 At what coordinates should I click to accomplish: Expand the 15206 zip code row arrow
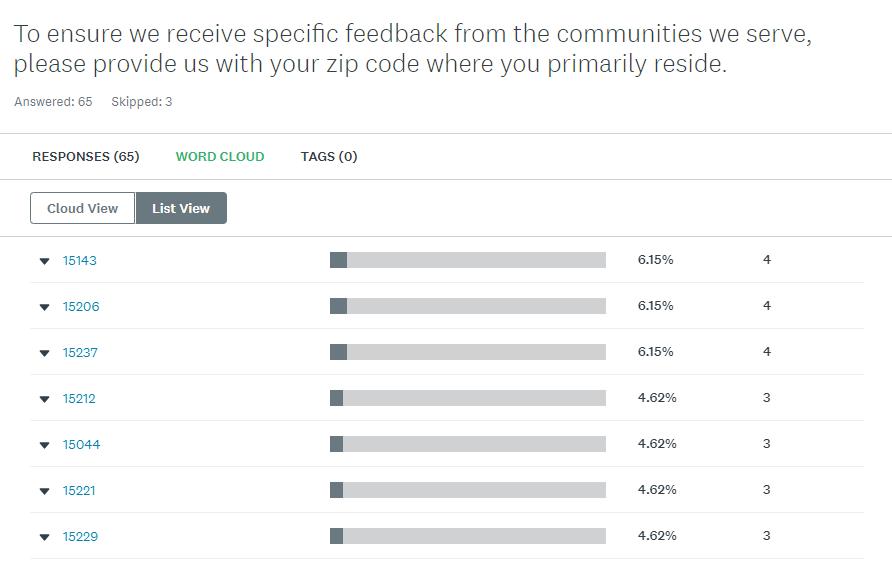pos(44,307)
